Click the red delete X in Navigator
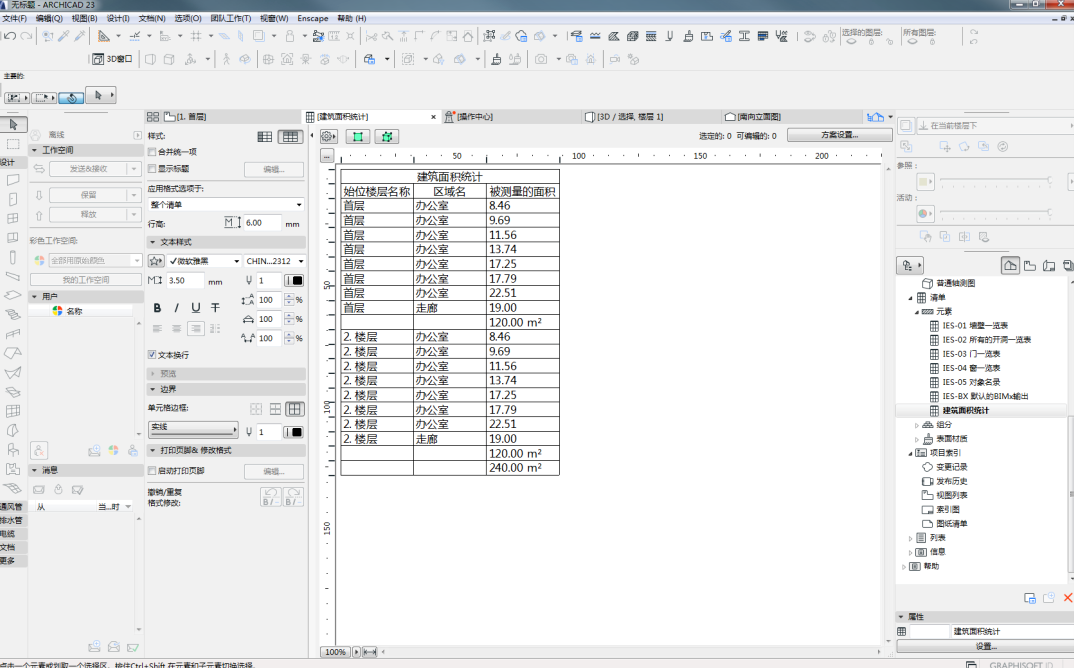Image resolution: width=1074 pixels, height=668 pixels. (x=1068, y=598)
